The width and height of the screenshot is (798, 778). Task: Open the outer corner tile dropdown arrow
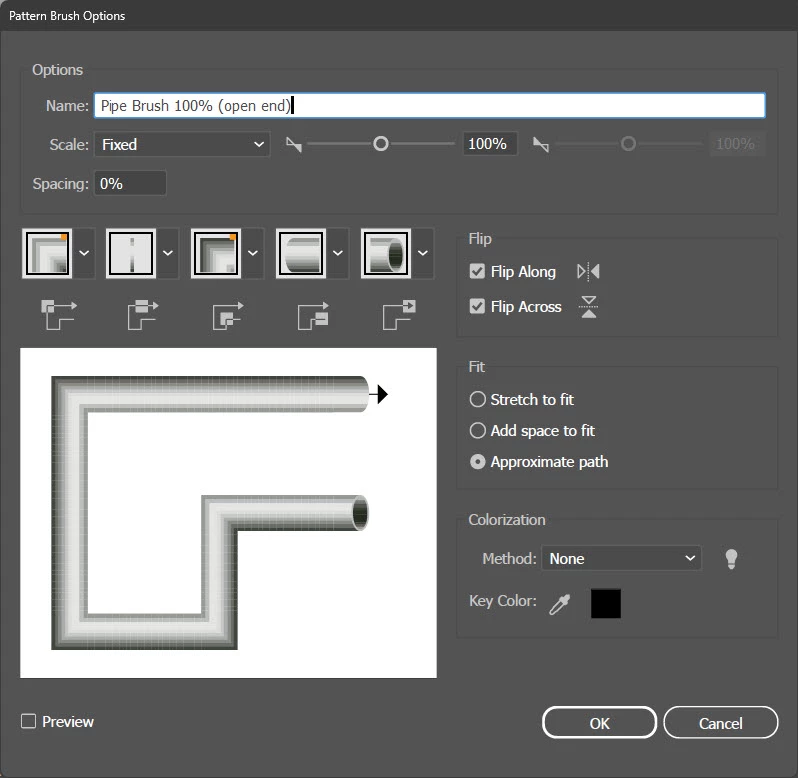[84, 253]
